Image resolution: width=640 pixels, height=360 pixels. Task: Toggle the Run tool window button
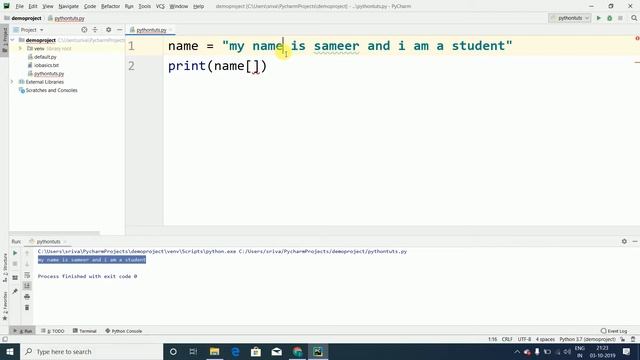(23, 331)
